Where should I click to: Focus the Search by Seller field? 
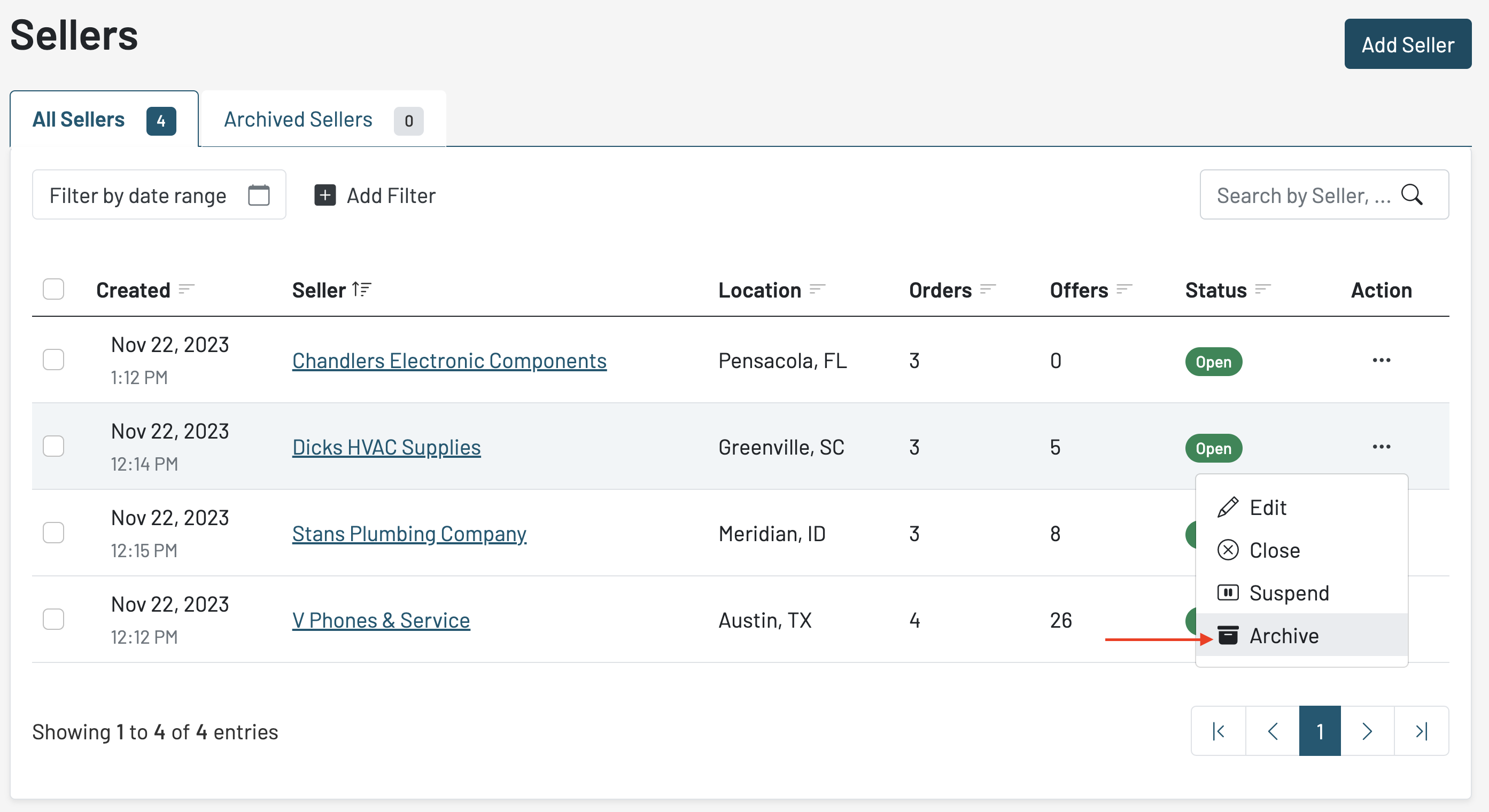point(1303,196)
